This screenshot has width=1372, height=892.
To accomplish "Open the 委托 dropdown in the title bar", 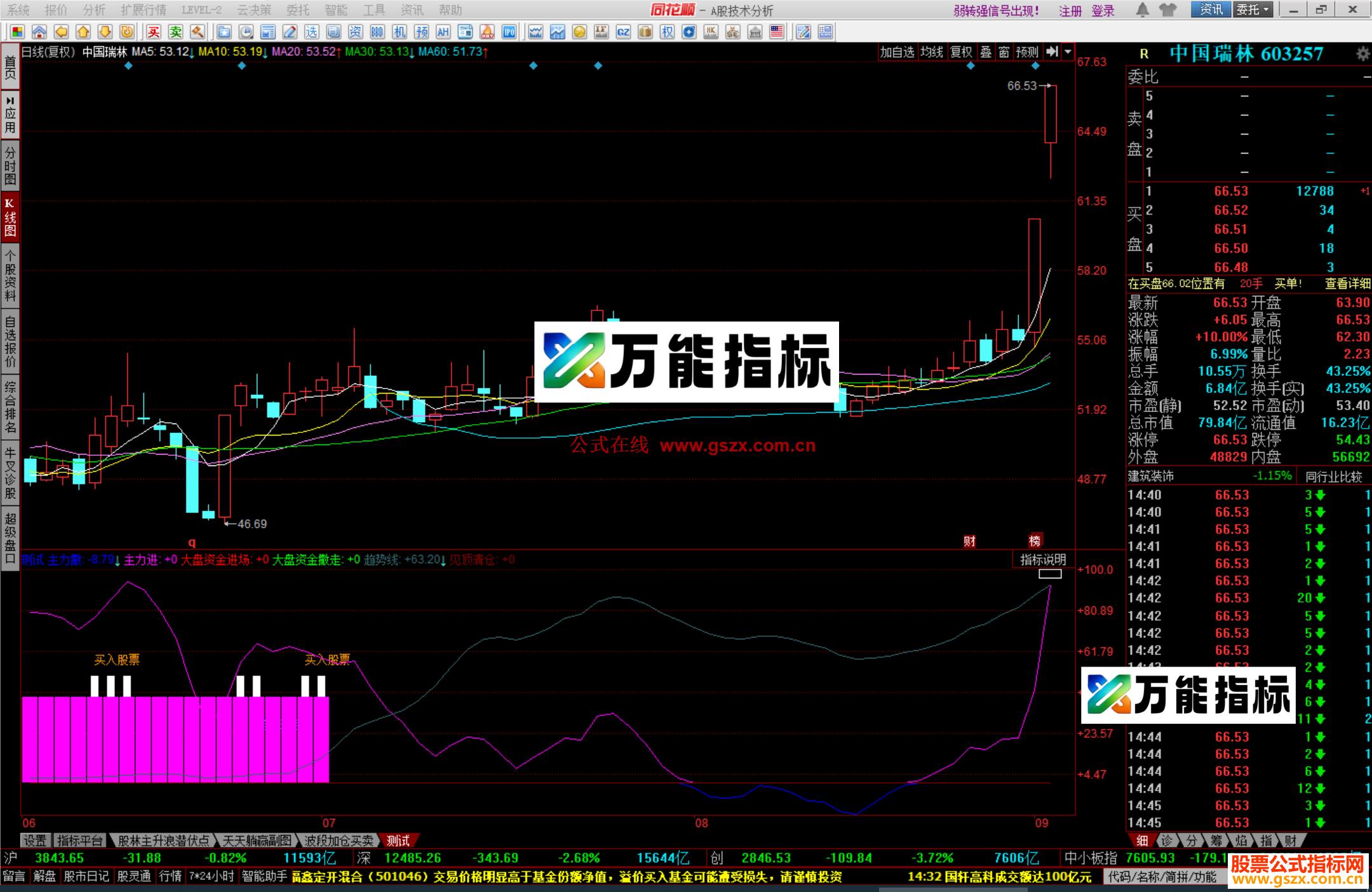I will (1253, 10).
